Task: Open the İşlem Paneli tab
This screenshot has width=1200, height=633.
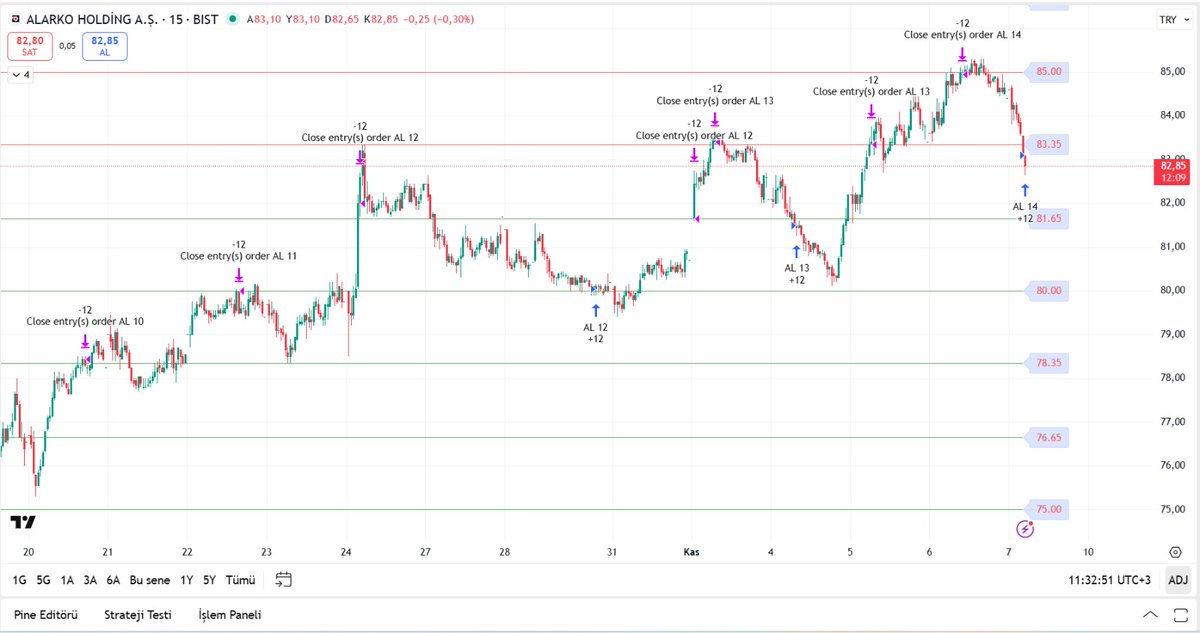Action: [x=230, y=615]
